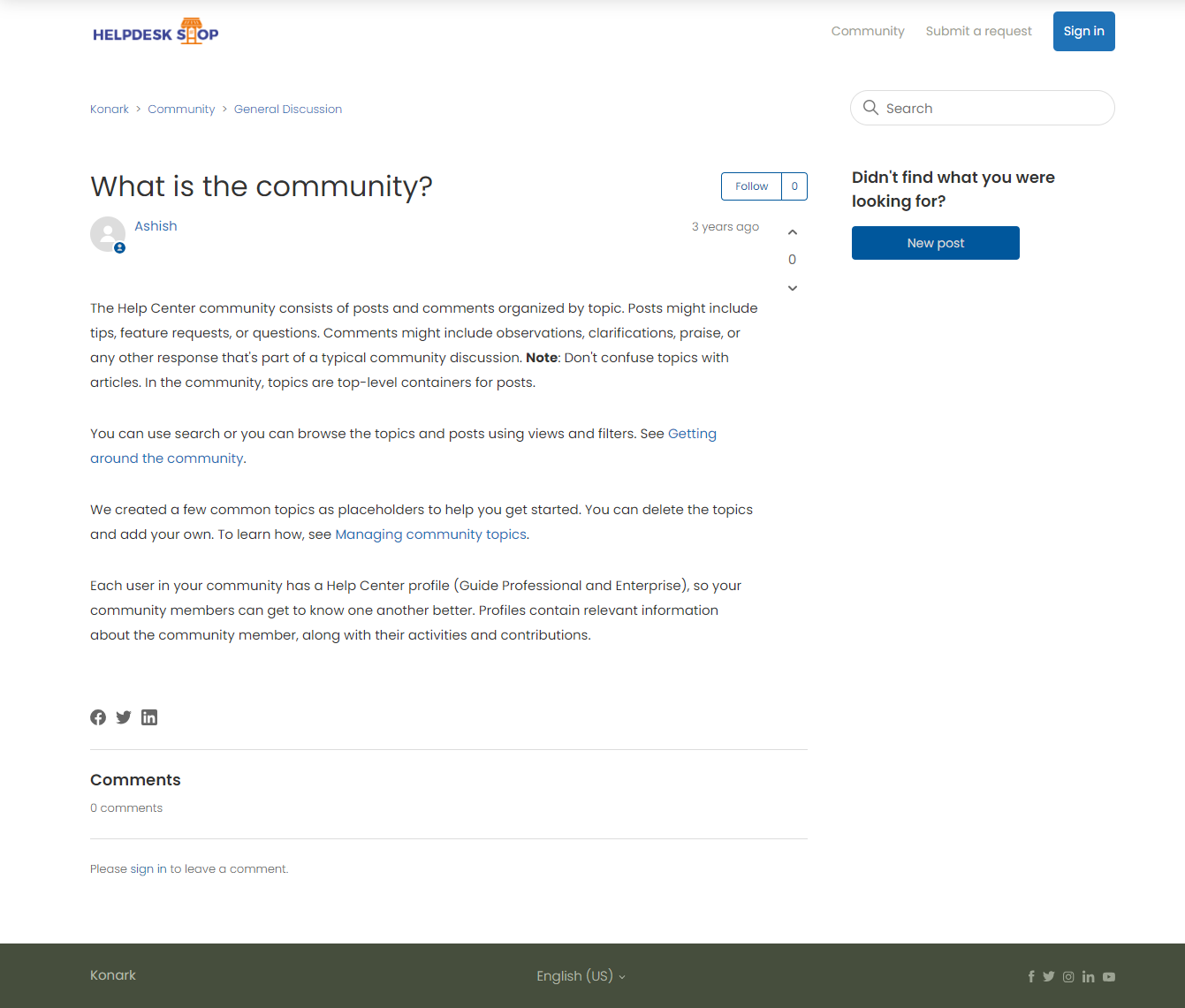The image size is (1185, 1008).
Task: Open footer Facebook icon
Action: click(x=1030, y=976)
